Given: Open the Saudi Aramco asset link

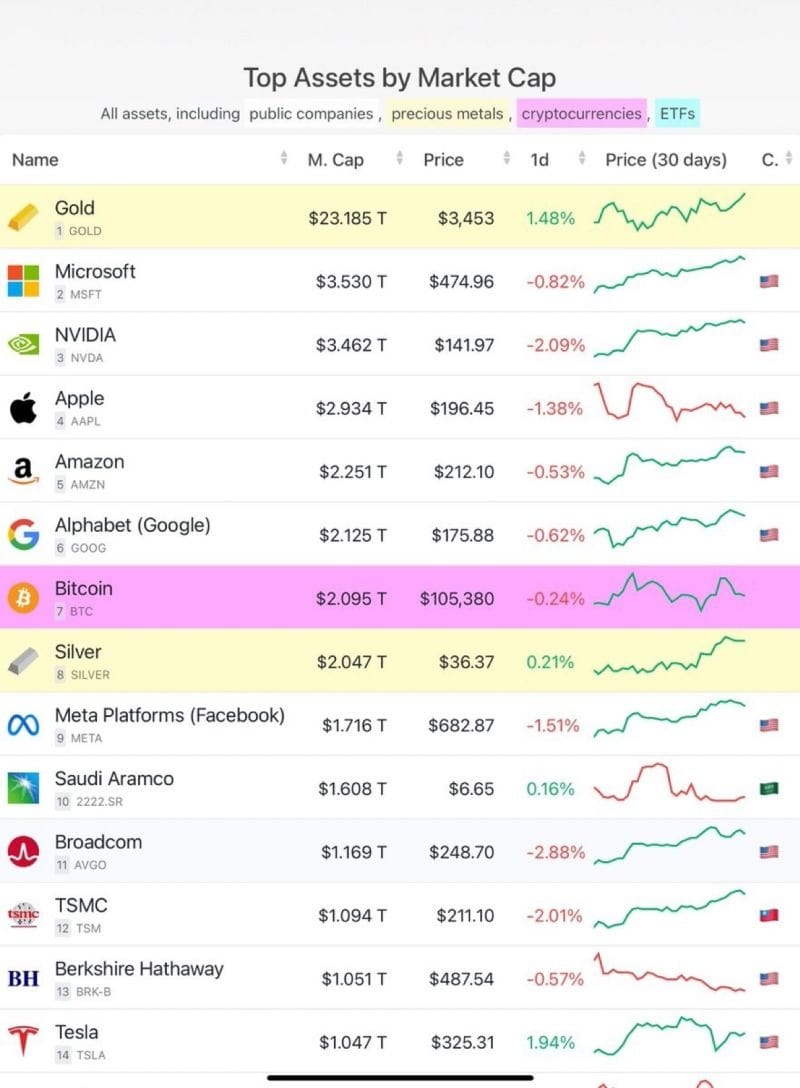Looking at the screenshot, I should (x=114, y=779).
